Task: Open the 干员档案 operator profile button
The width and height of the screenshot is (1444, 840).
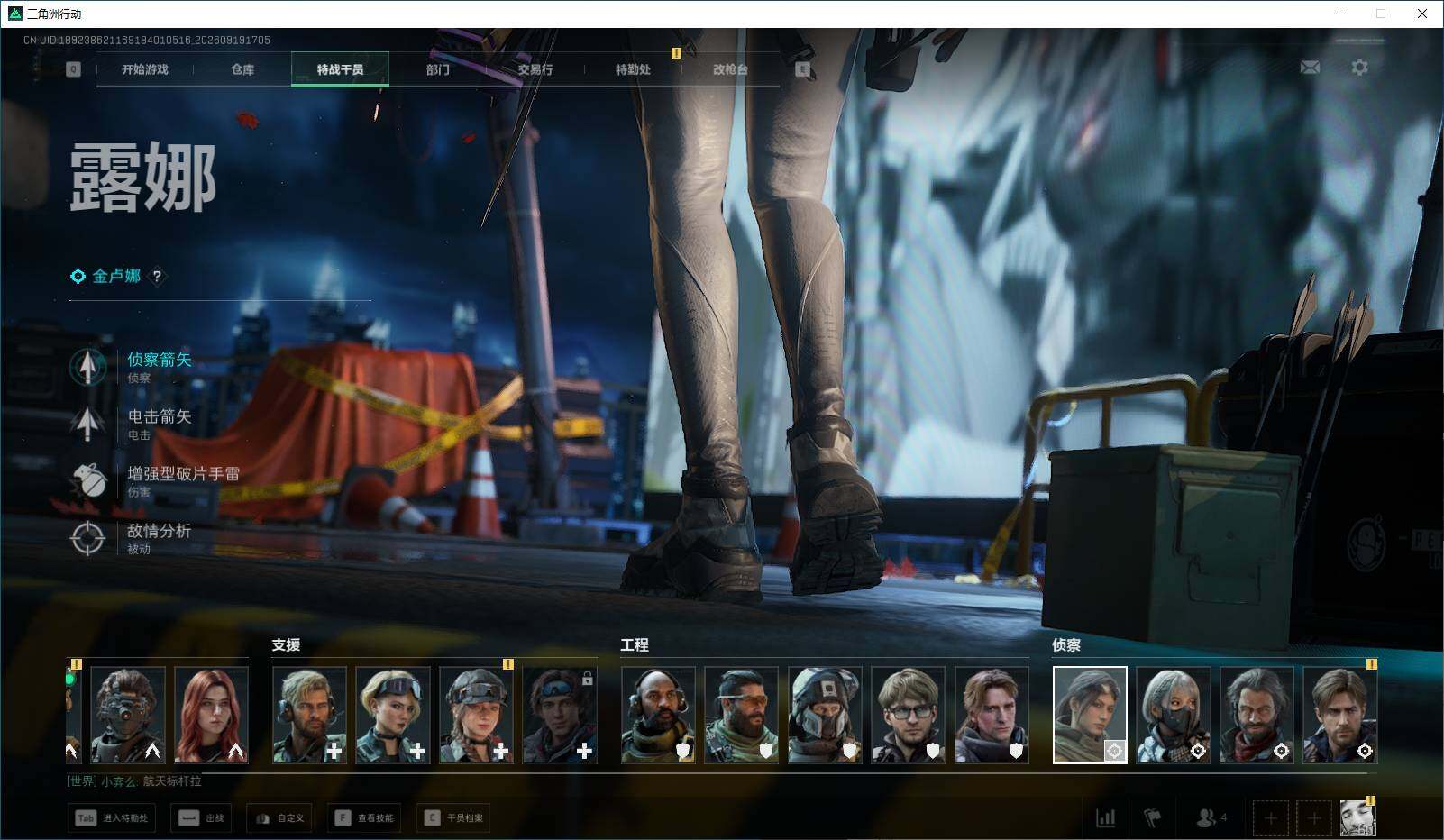Action: pyautogui.click(x=453, y=817)
